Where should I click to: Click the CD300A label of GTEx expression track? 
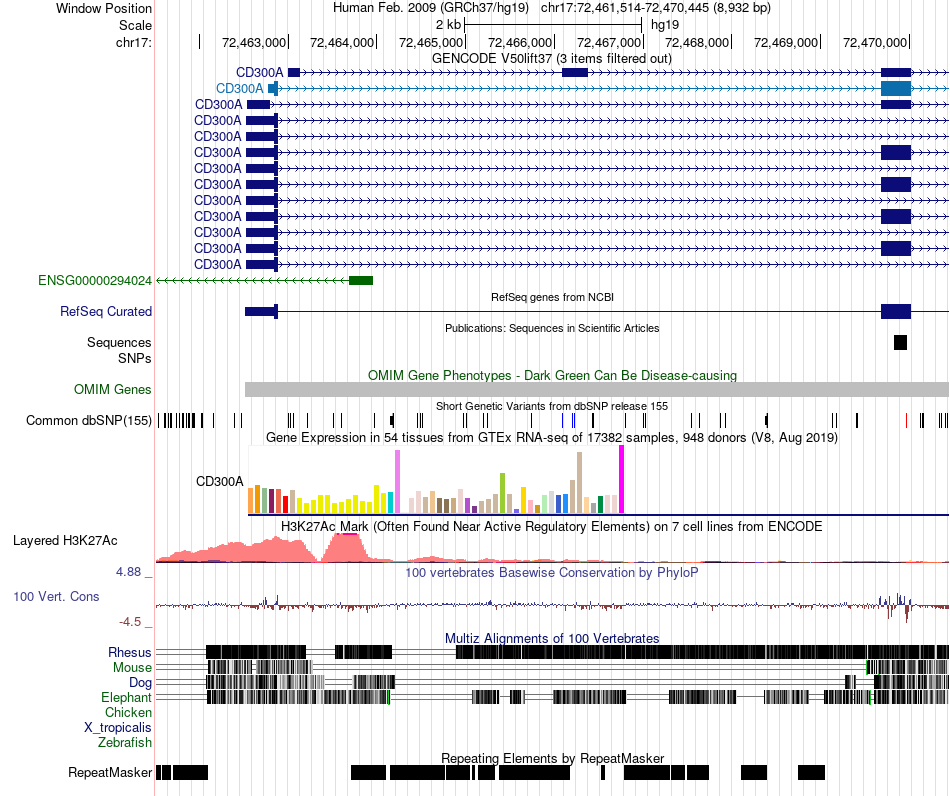point(219,482)
